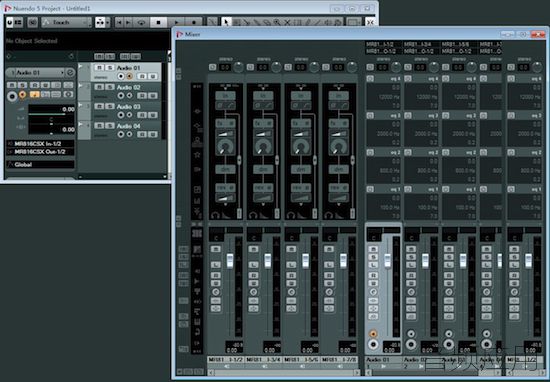Image resolution: width=550 pixels, height=382 pixels.
Task: Open the Touch automation mode dropdown
Action: coord(66,22)
